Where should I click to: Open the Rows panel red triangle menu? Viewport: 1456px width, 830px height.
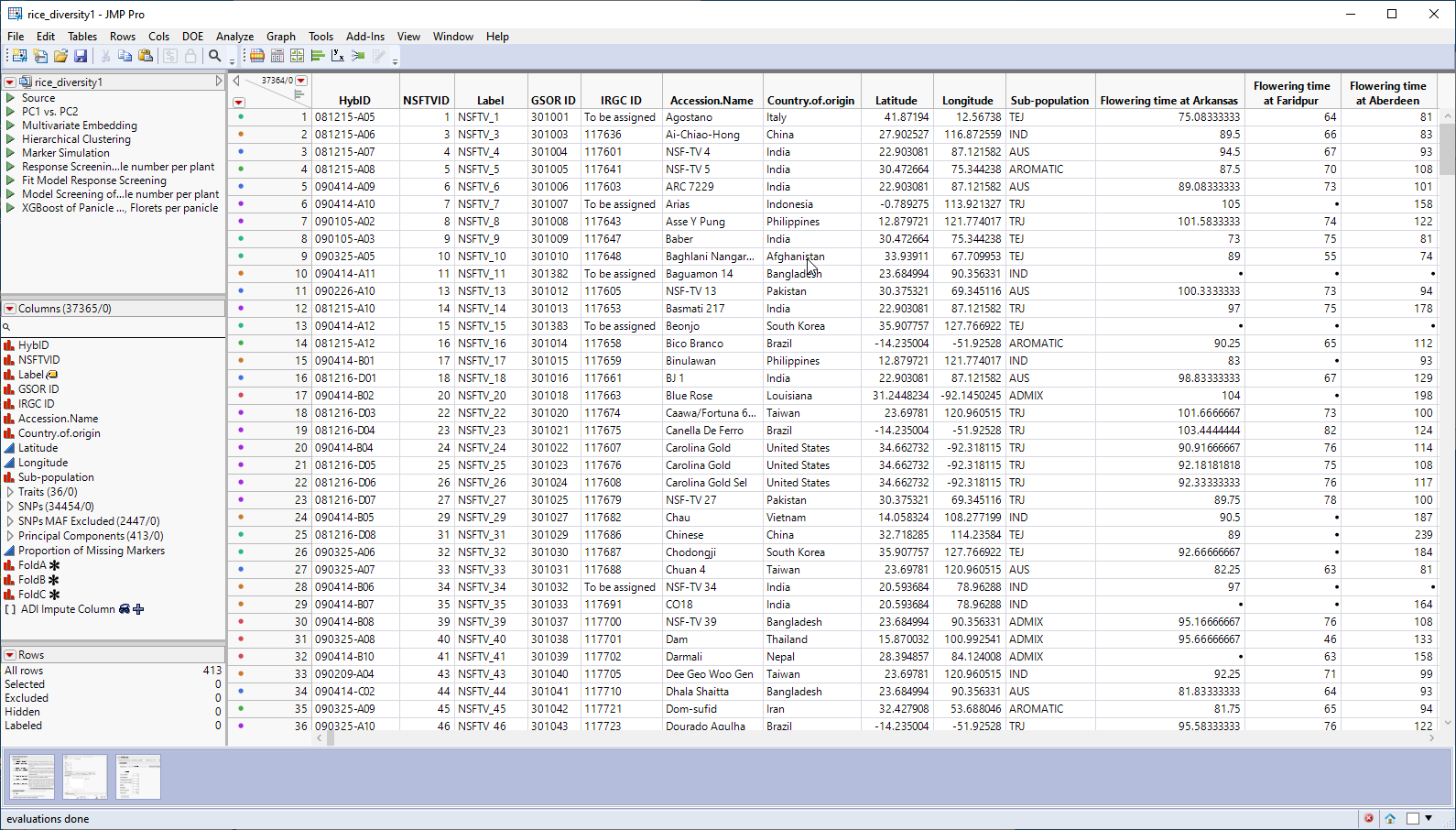click(x=10, y=655)
